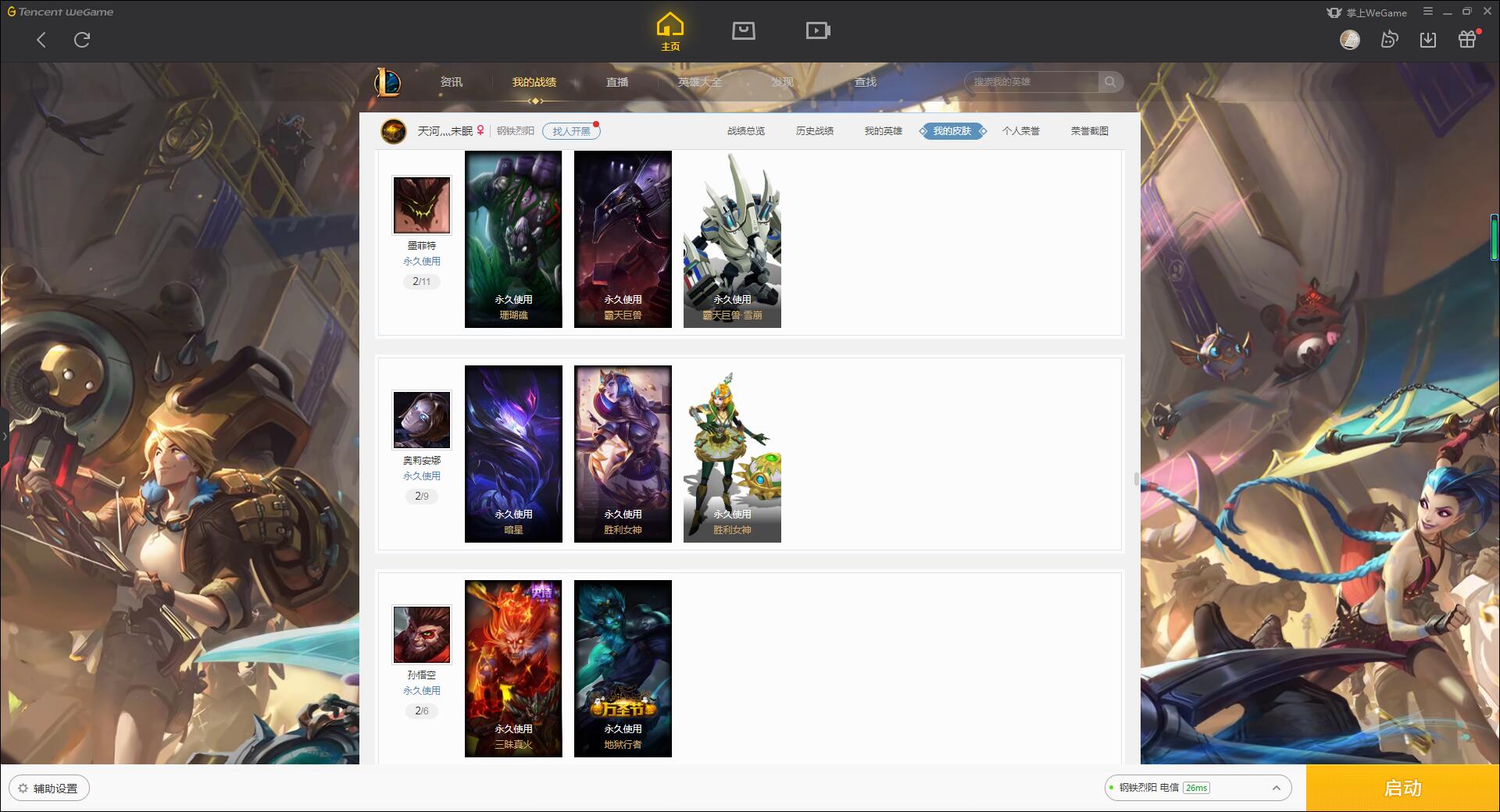Click the 2/9 skin count badge
Screen dimensions: 1500x812
422,497
